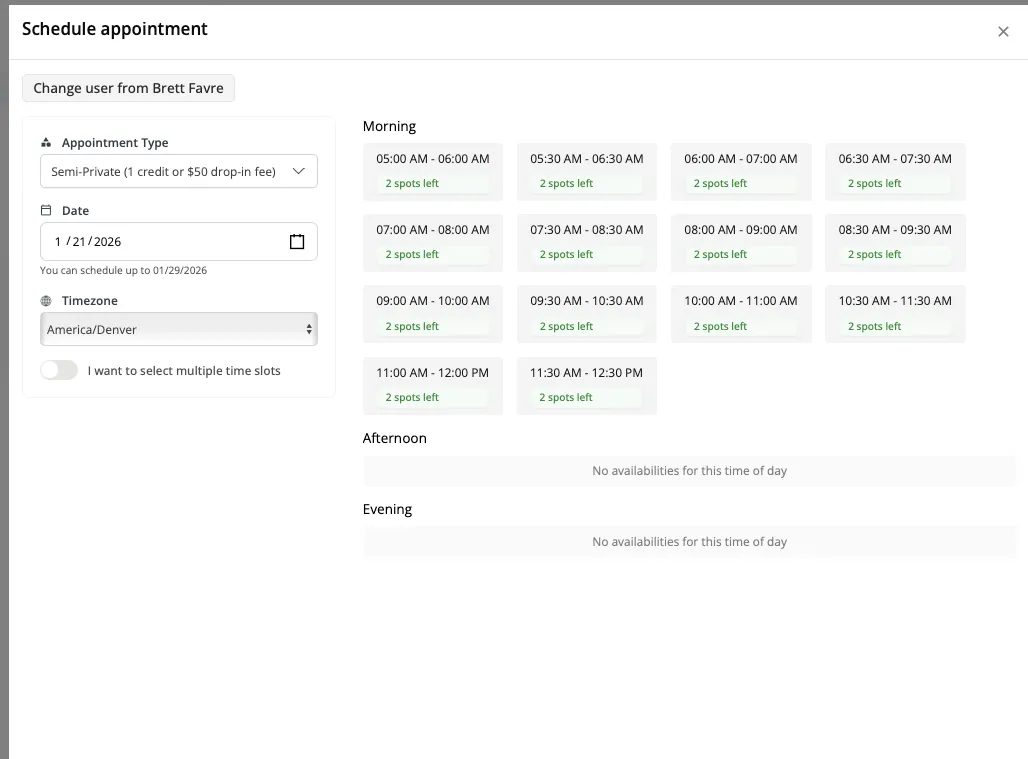
Task: Open the America/Denver timezone dropdown
Action: pyautogui.click(x=178, y=329)
